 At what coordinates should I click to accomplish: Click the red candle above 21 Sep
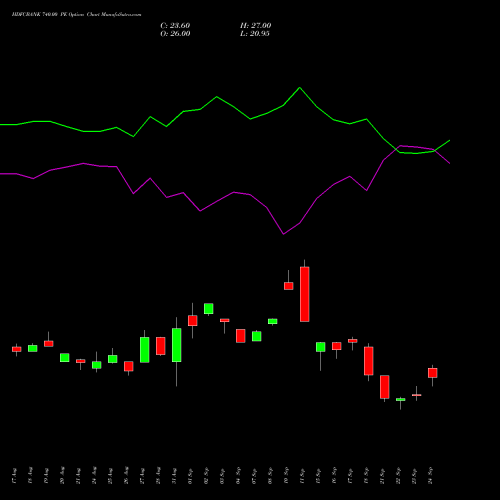(x=385, y=387)
